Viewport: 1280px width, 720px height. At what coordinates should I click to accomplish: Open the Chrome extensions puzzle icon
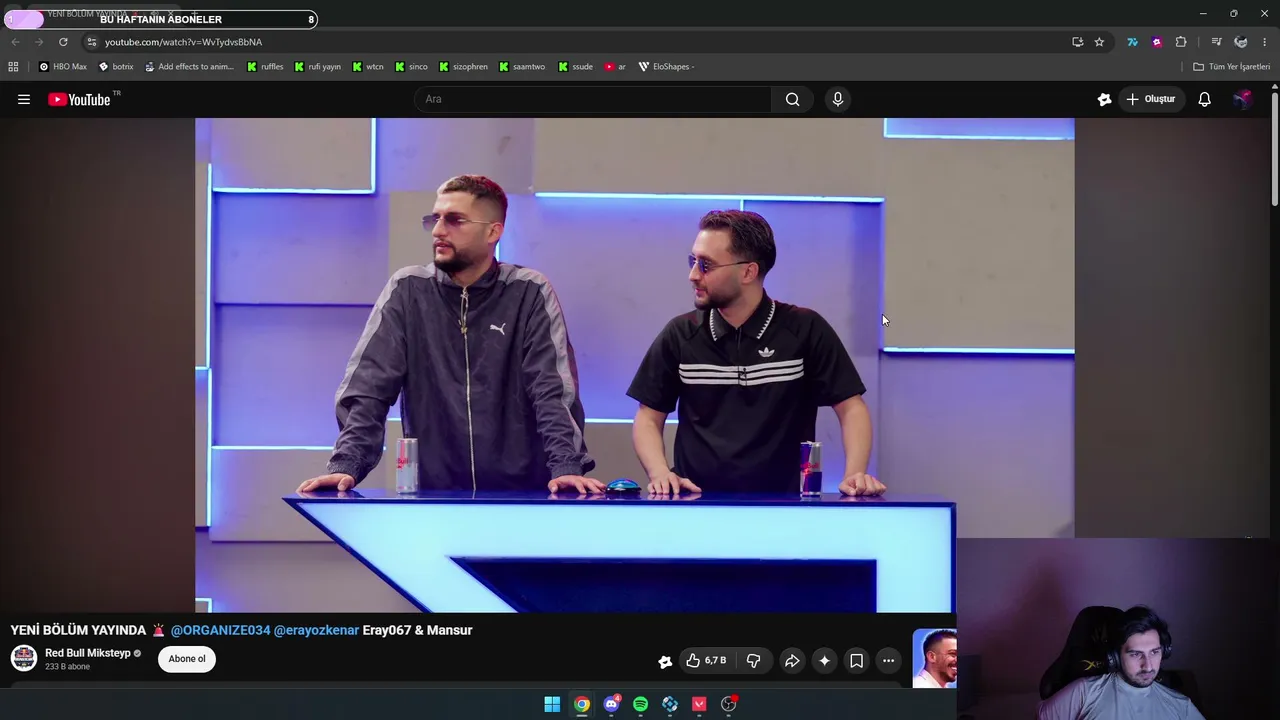tap(1181, 42)
